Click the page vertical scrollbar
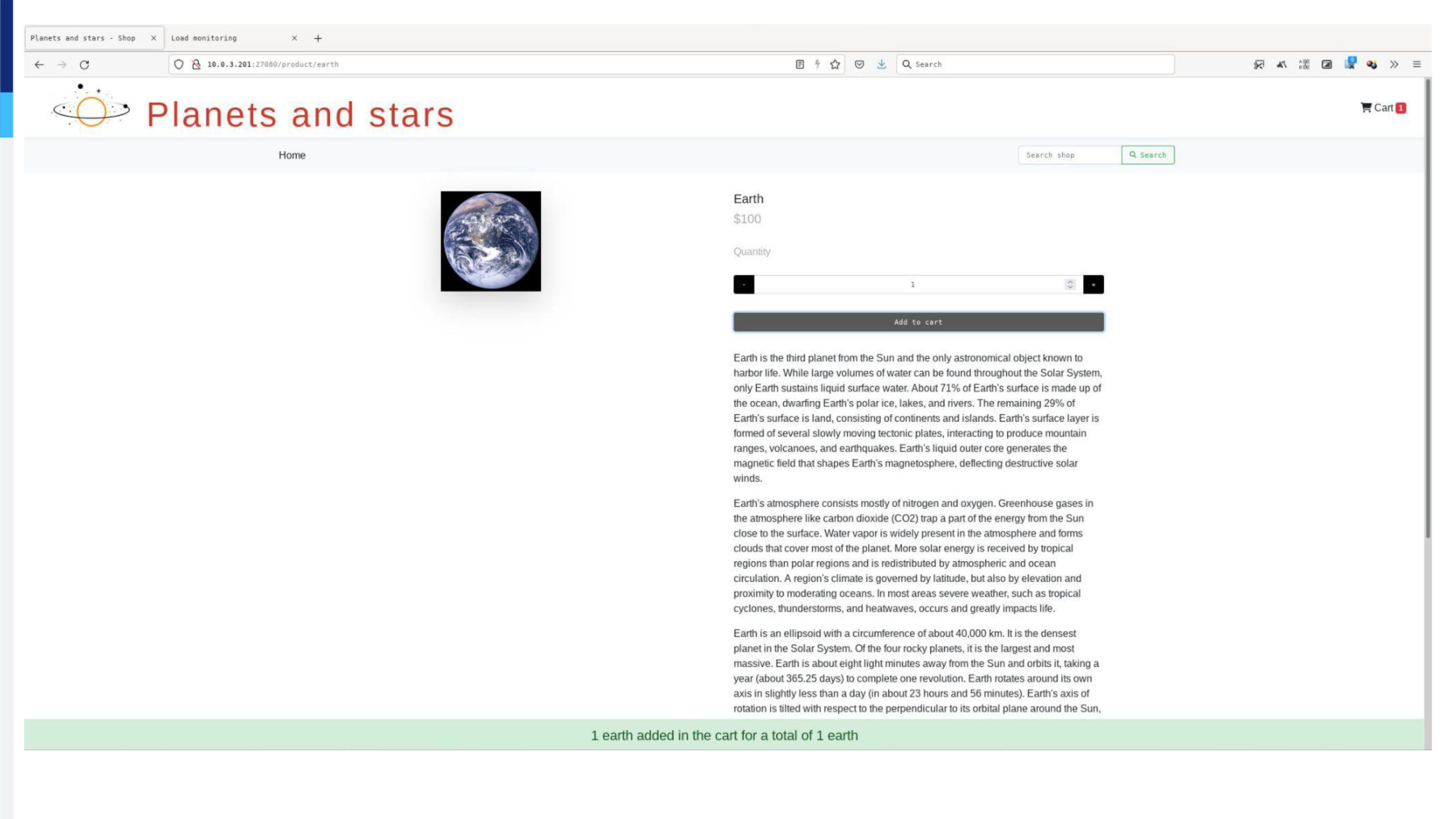This screenshot has width=1456, height=819. (1428, 307)
